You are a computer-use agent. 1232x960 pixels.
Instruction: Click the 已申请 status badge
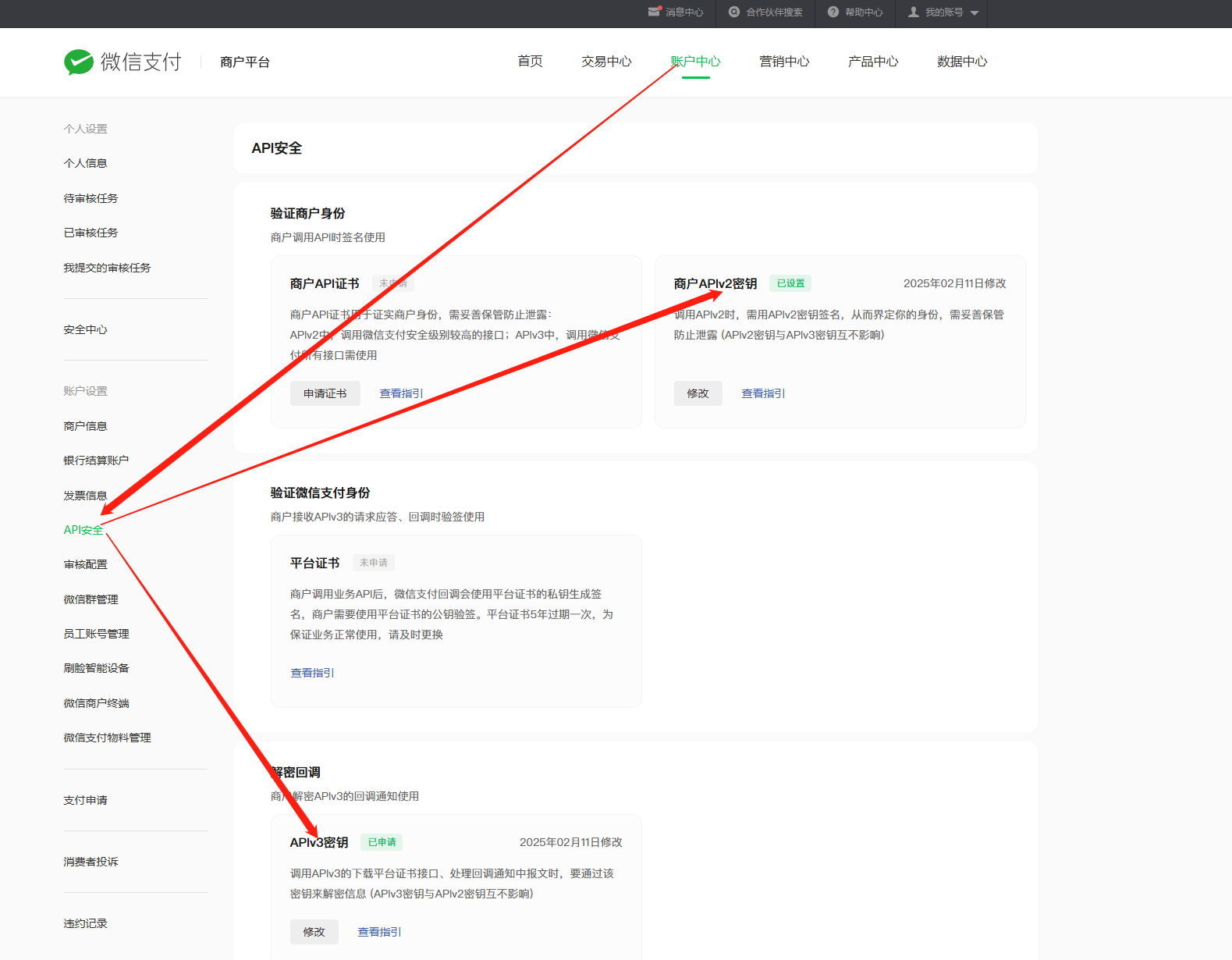pyautogui.click(x=382, y=842)
